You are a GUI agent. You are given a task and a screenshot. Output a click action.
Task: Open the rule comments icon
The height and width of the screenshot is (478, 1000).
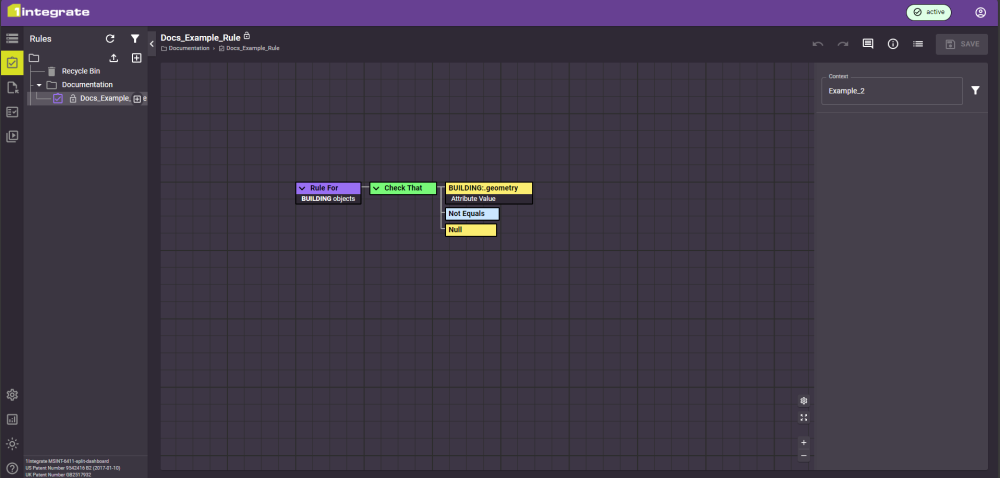click(868, 44)
